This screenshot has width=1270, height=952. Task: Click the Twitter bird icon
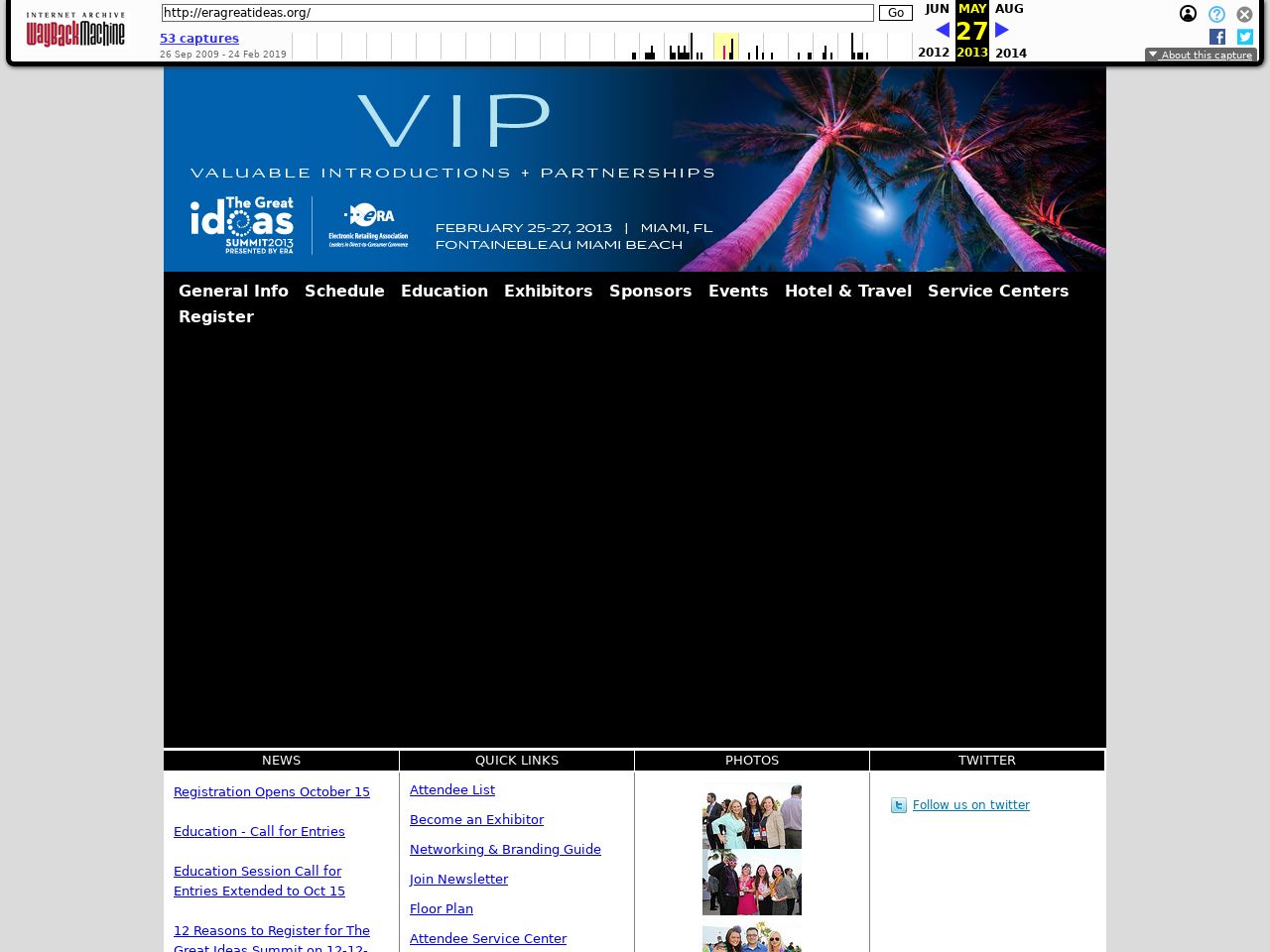899,805
